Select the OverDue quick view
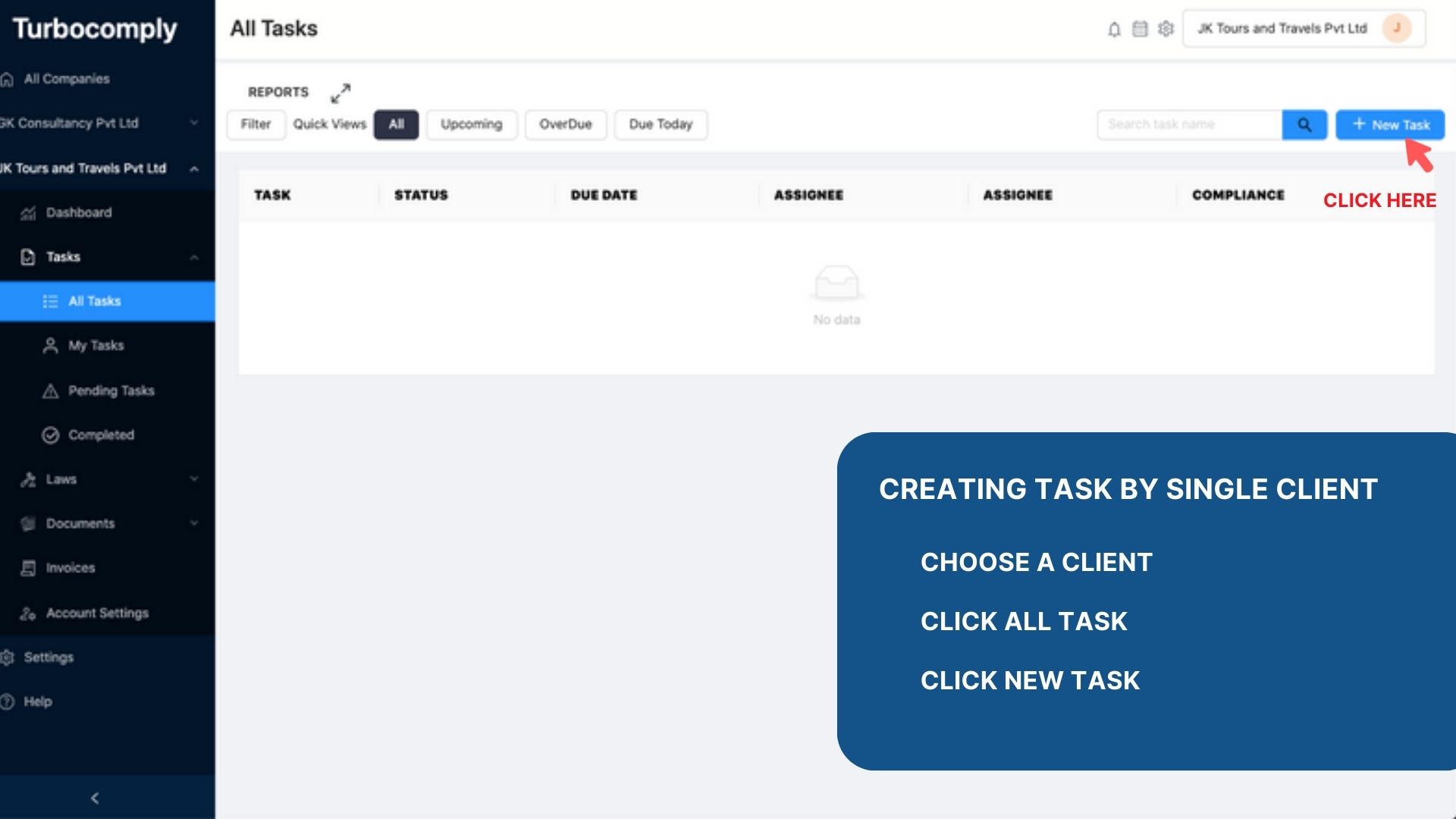1456x819 pixels. tap(565, 124)
